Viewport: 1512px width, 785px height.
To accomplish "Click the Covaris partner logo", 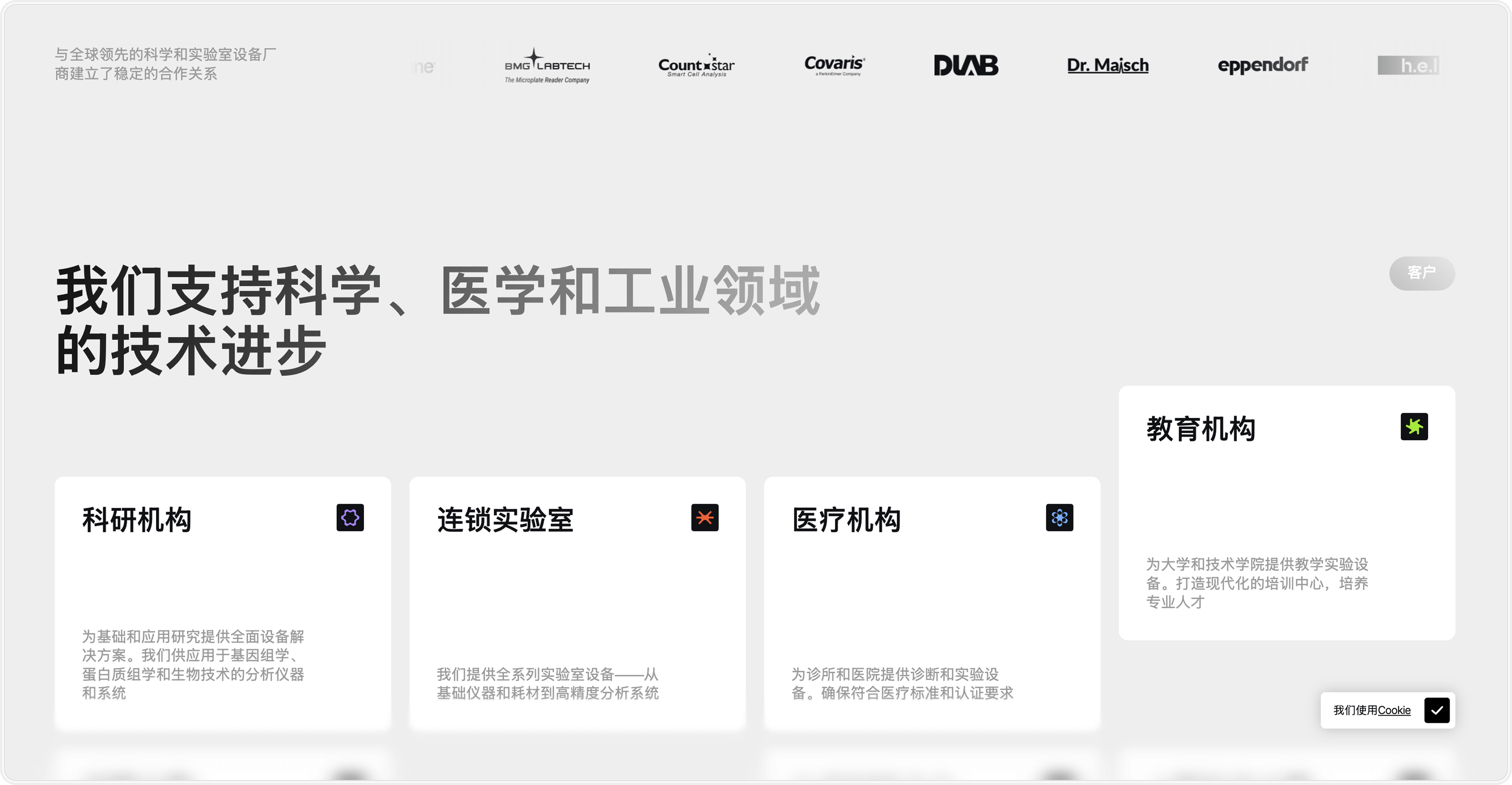I will [x=834, y=64].
